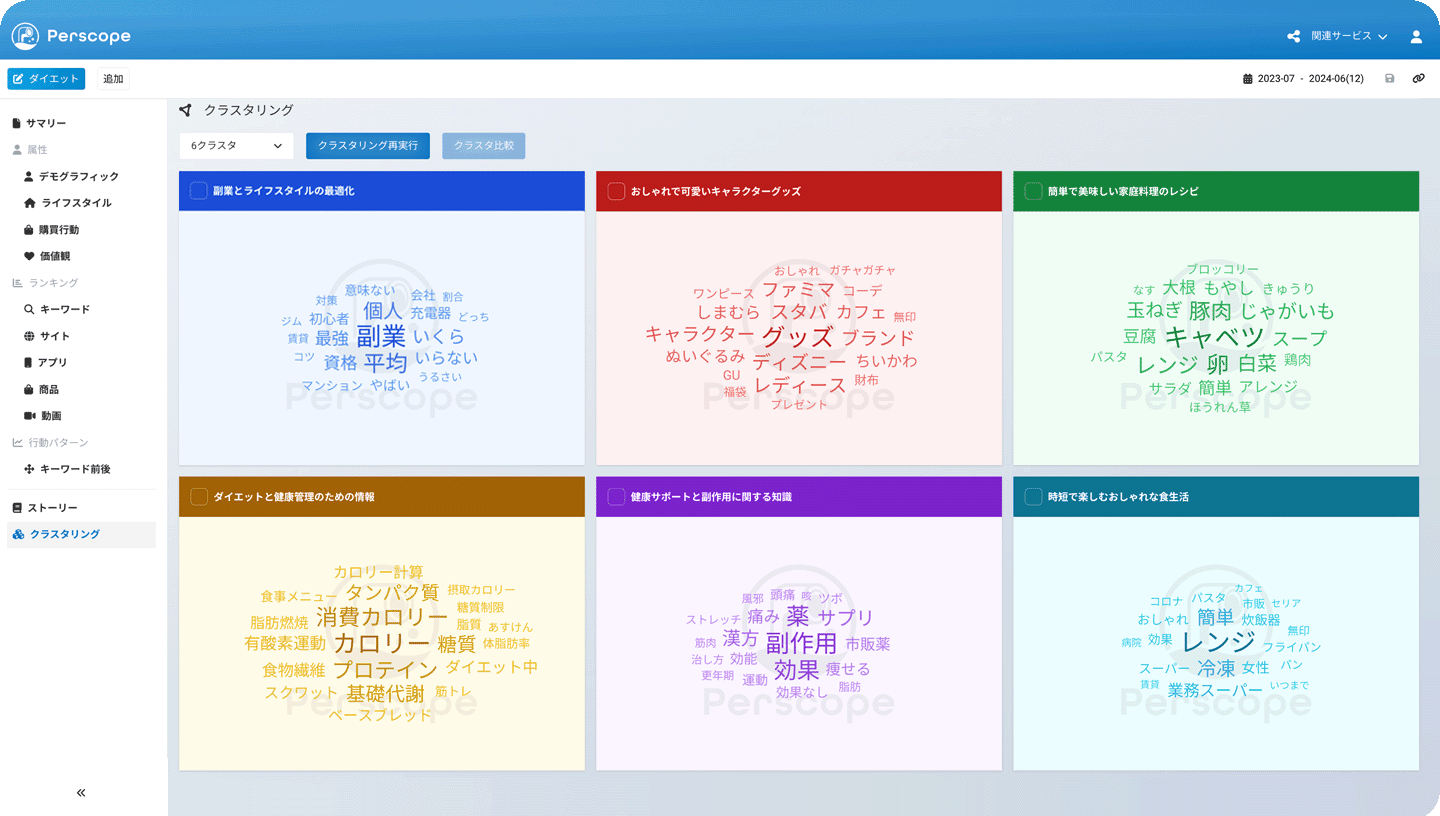Image resolution: width=1440 pixels, height=816 pixels.
Task: Check the 健康サポートと副作用に関する知識 cluster box
Action: click(x=616, y=496)
